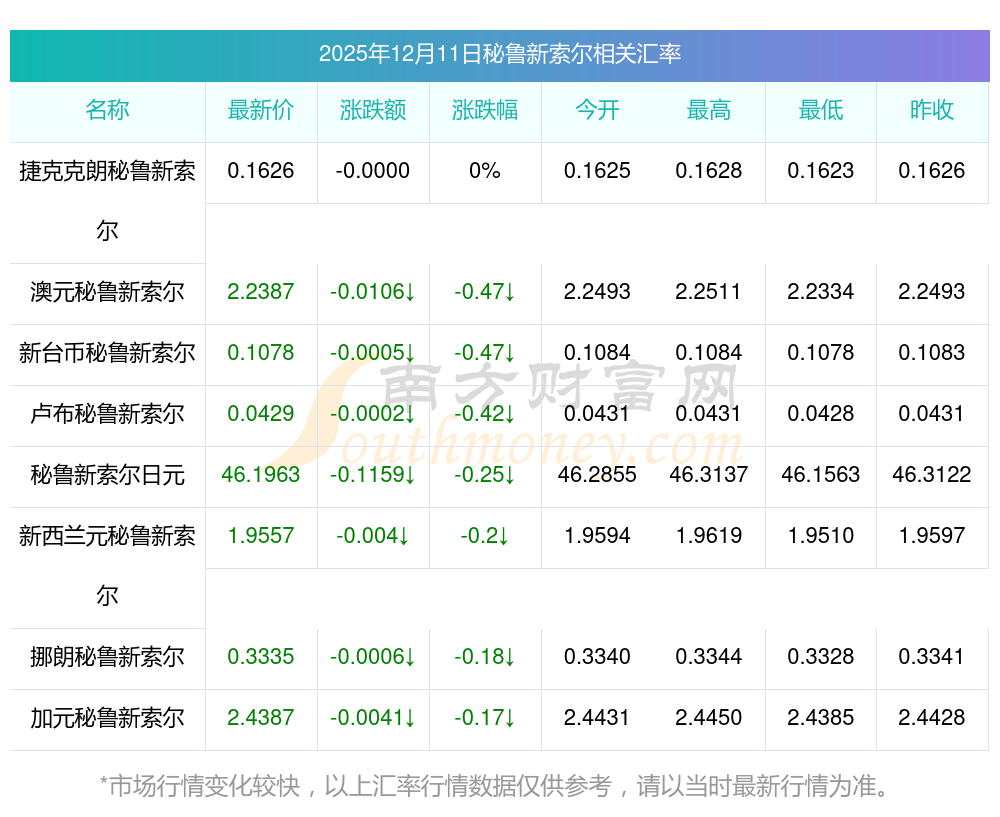1000x817 pixels.
Task: Click the 名称 column header
Action: click(x=107, y=110)
